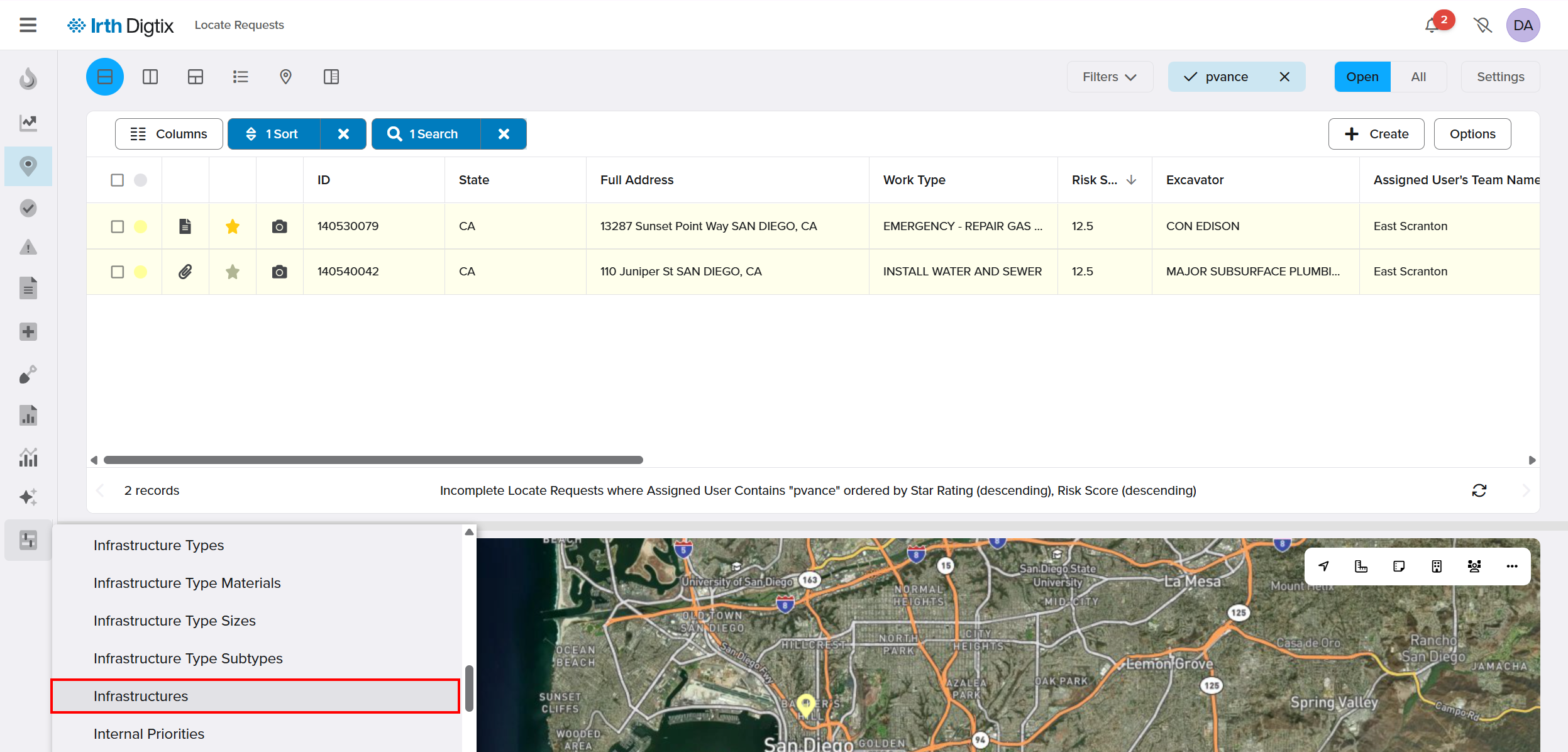
Task: Open the Options dropdown button
Action: [1472, 134]
